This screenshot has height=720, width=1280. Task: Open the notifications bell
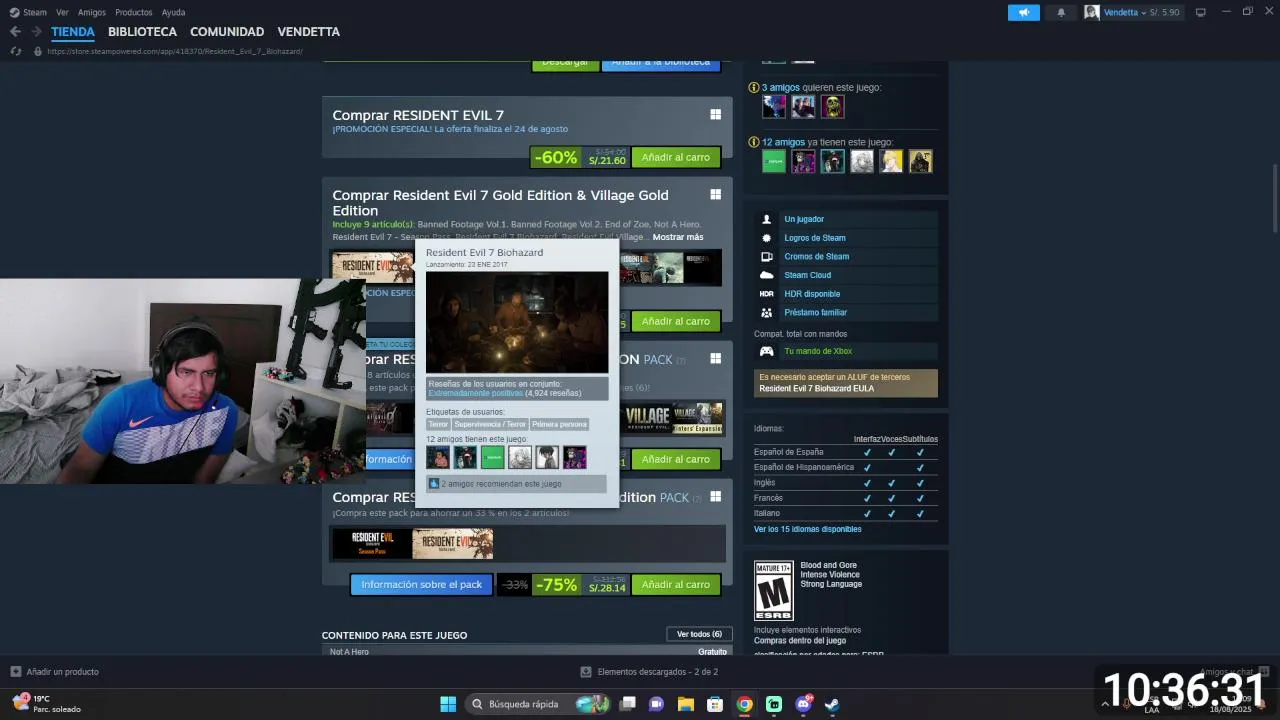[1061, 12]
